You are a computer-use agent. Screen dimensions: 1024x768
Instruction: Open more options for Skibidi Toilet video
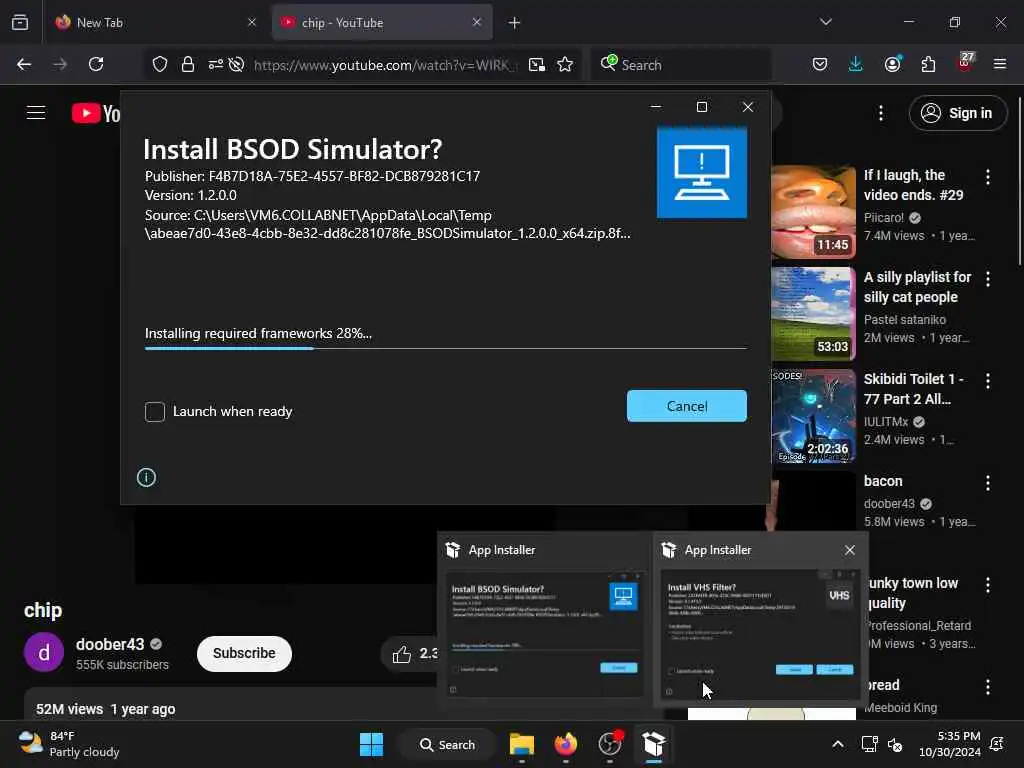coord(987,381)
